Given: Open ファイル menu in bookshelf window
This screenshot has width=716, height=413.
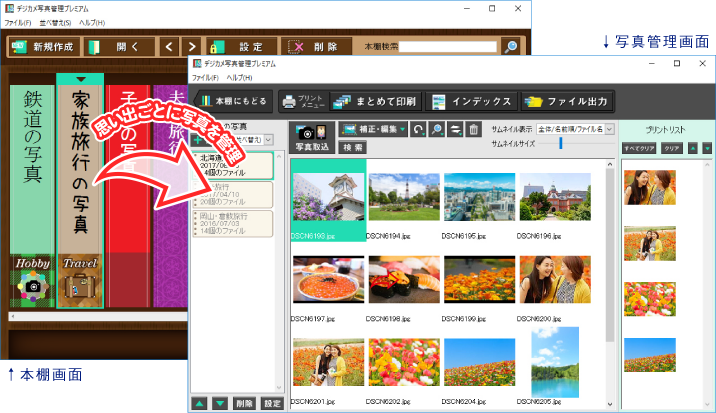Looking at the screenshot, I should tap(18, 22).
